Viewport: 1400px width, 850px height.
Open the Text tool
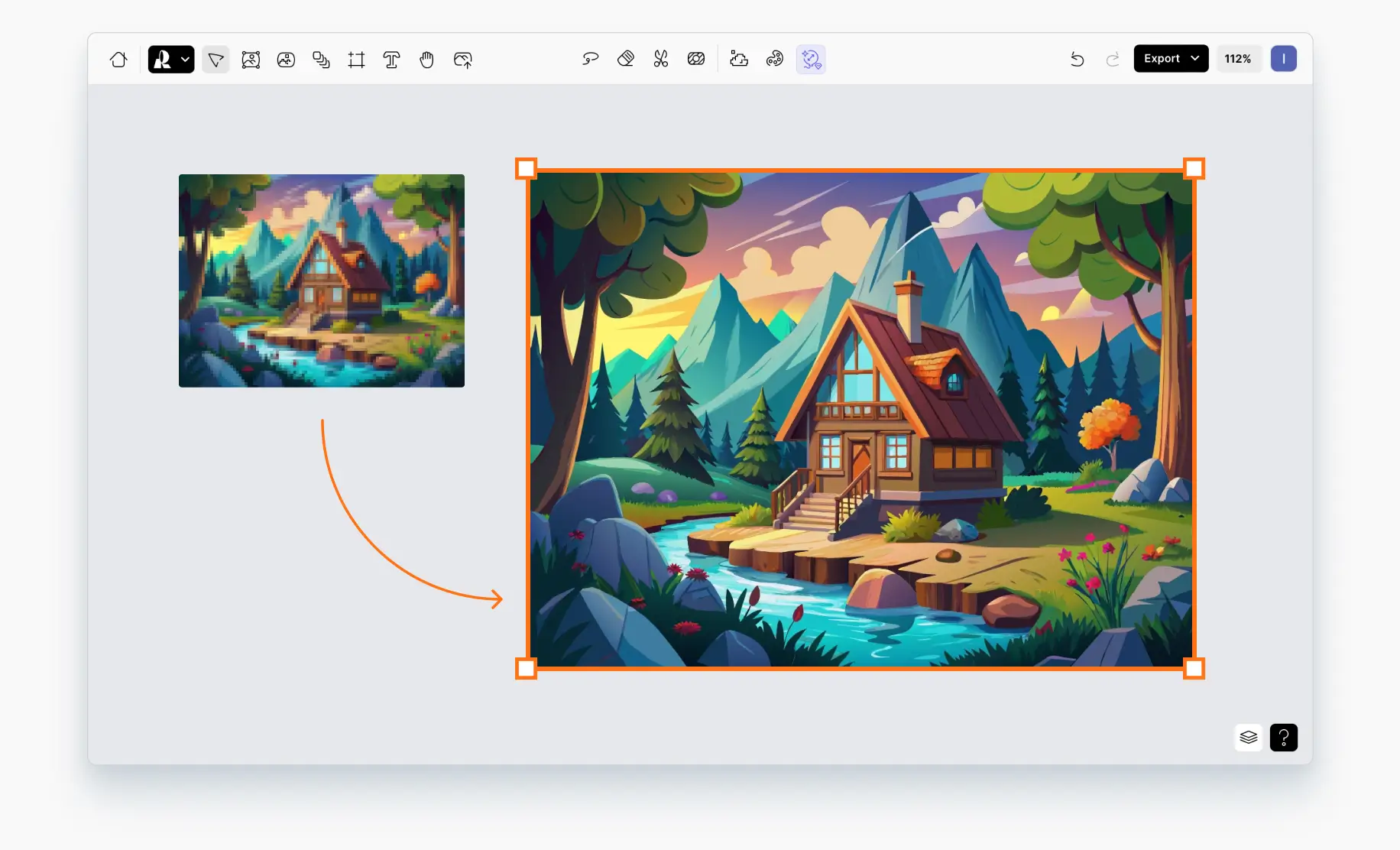point(391,59)
